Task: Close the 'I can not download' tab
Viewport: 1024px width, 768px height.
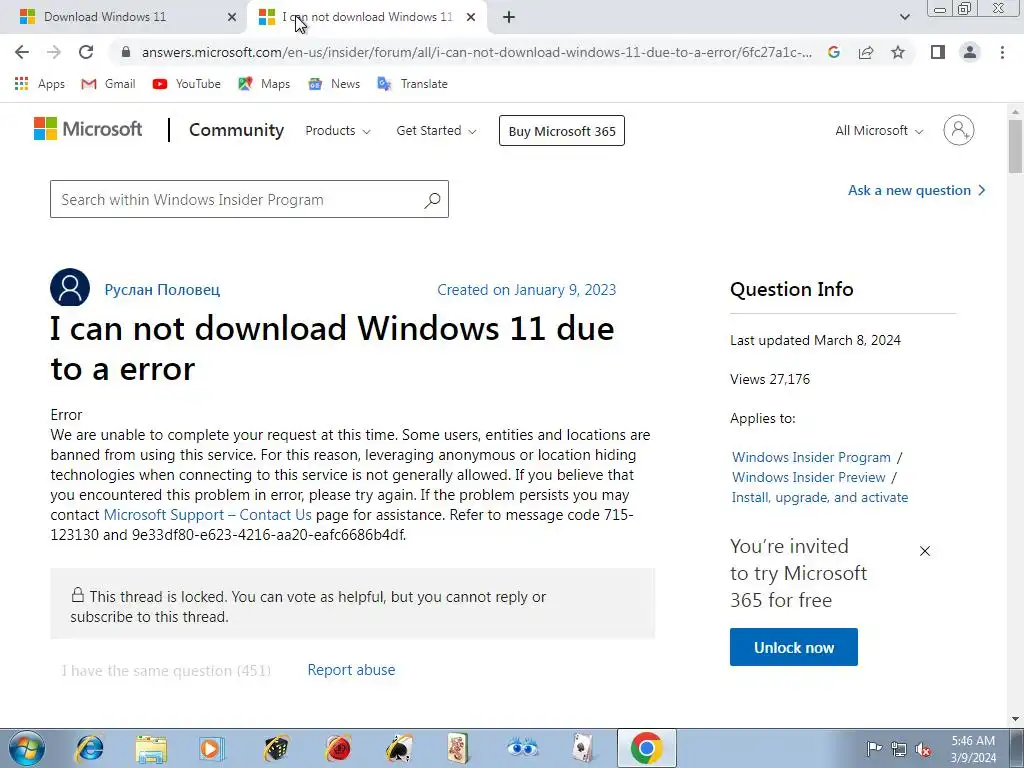Action: pyautogui.click(x=471, y=18)
